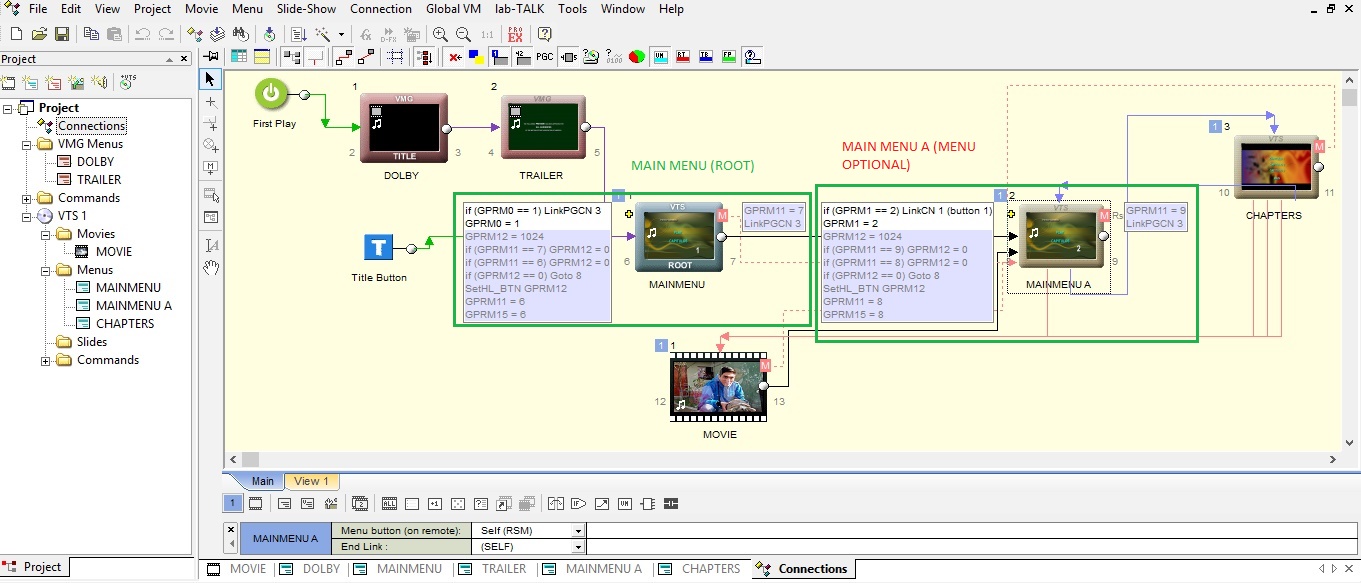Switch to the View 1 tab
This screenshot has width=1361, height=583.
click(311, 481)
